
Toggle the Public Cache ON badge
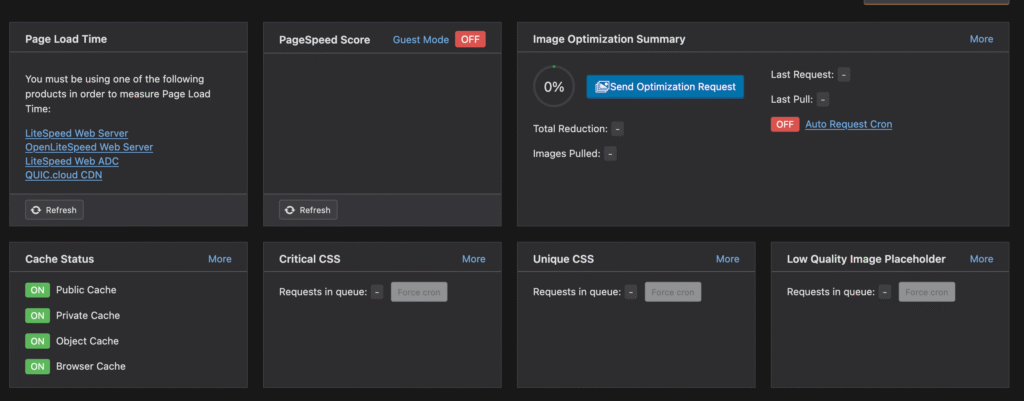click(38, 290)
